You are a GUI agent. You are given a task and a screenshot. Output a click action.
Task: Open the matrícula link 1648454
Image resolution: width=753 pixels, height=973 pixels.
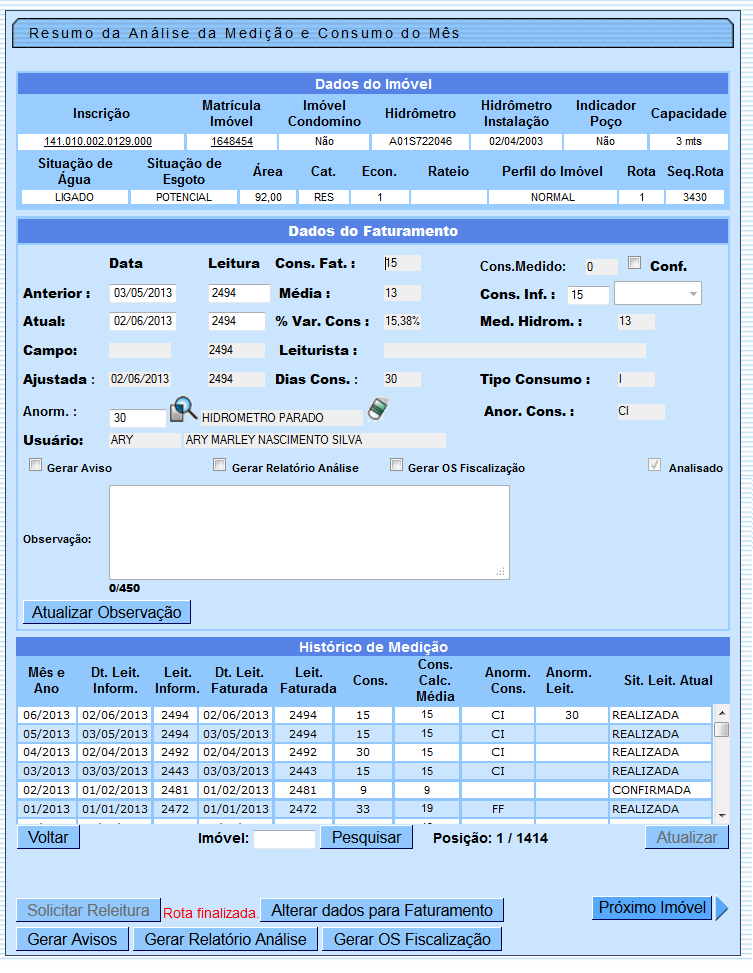coord(231,142)
